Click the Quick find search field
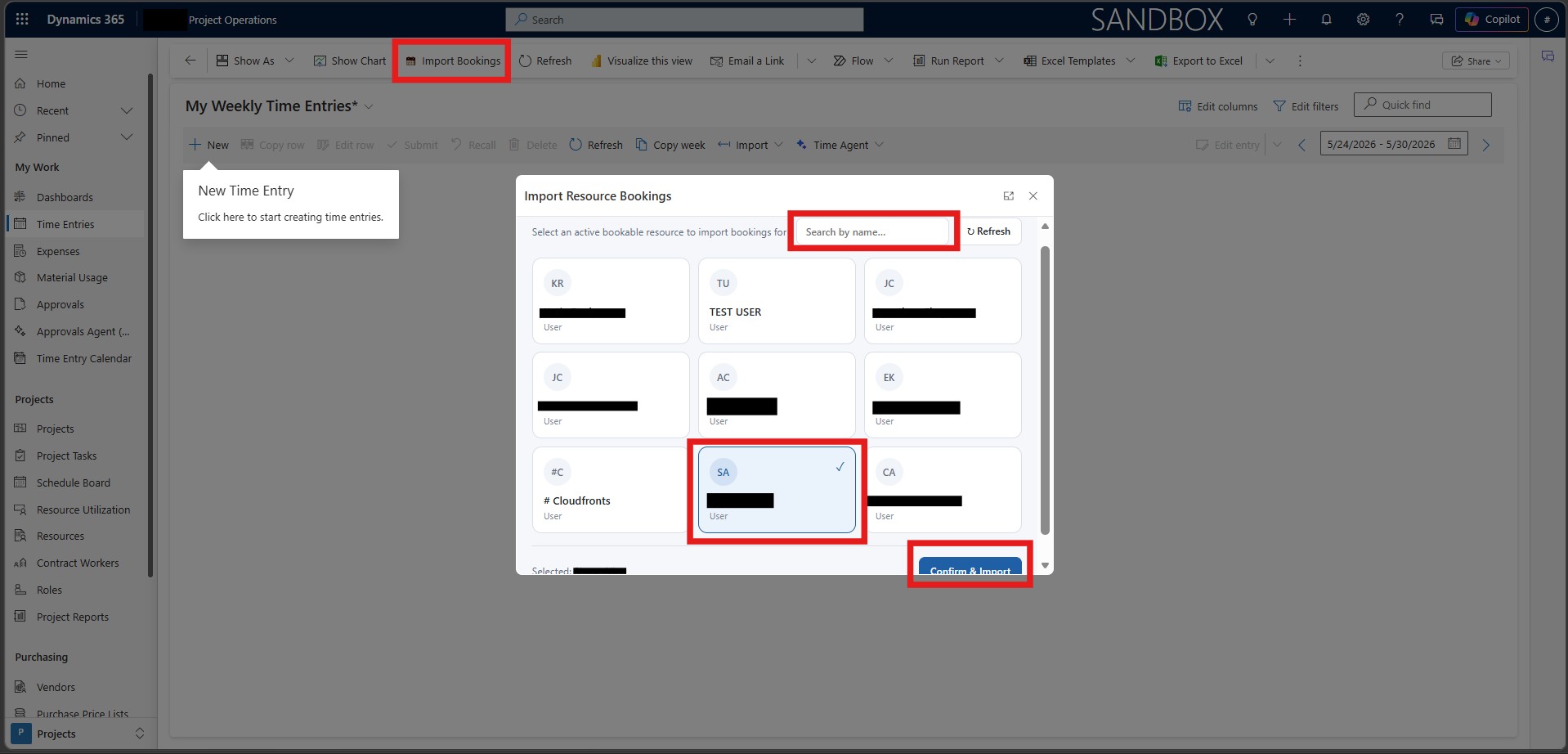 click(x=1422, y=105)
